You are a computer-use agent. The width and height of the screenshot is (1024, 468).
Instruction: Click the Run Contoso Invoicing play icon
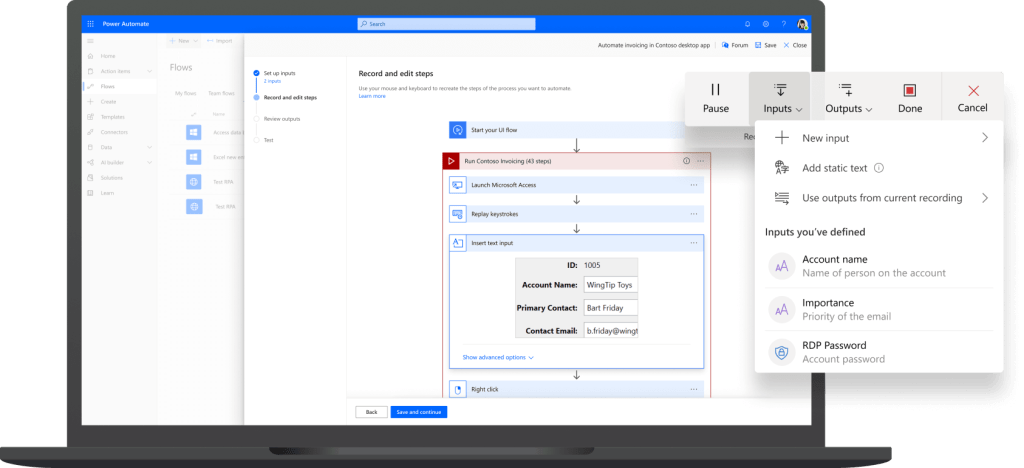450,161
